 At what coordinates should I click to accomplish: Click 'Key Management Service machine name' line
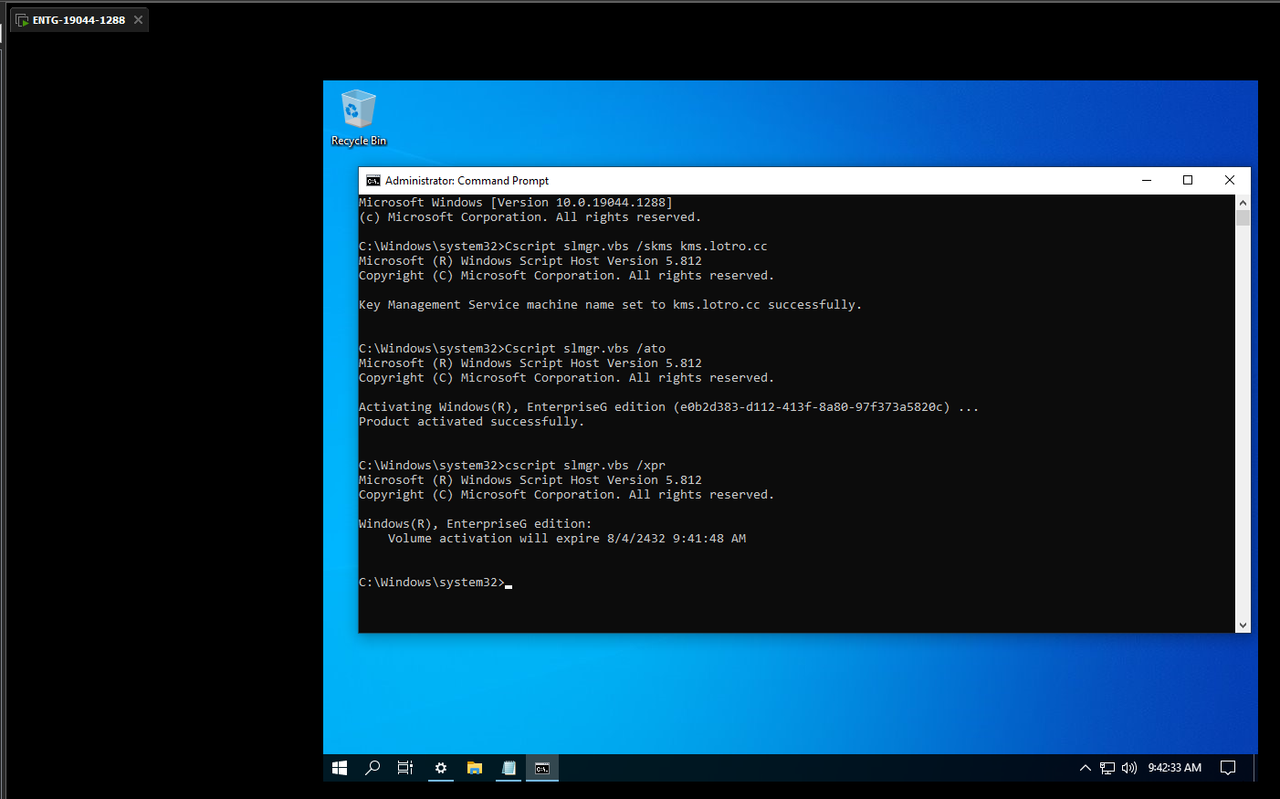610,305
